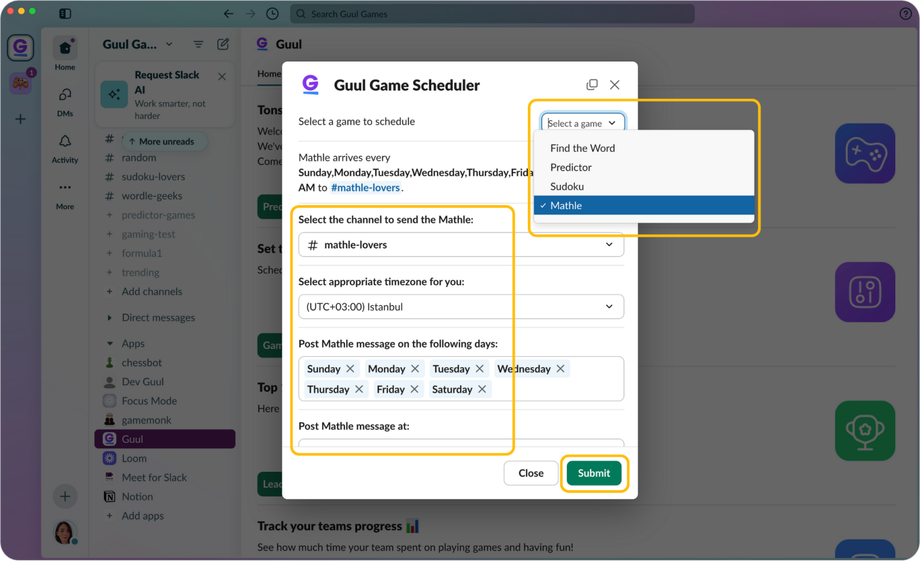Click the Close button in dialog

[x=531, y=473]
